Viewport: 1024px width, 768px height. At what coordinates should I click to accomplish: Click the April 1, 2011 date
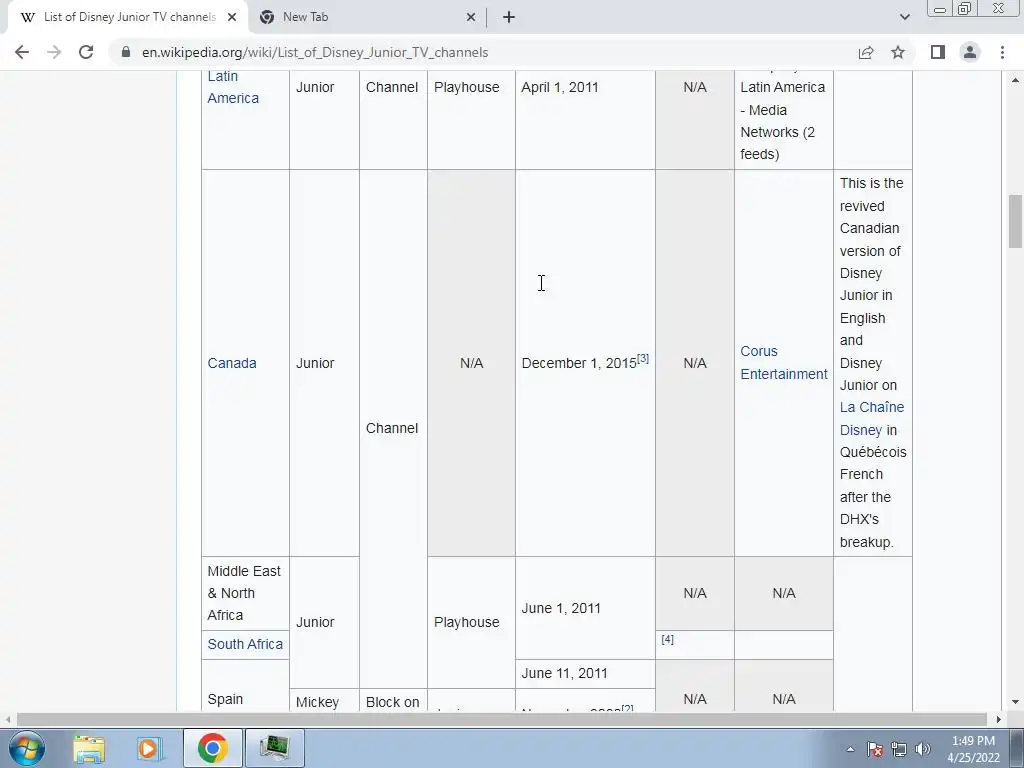[x=560, y=88]
